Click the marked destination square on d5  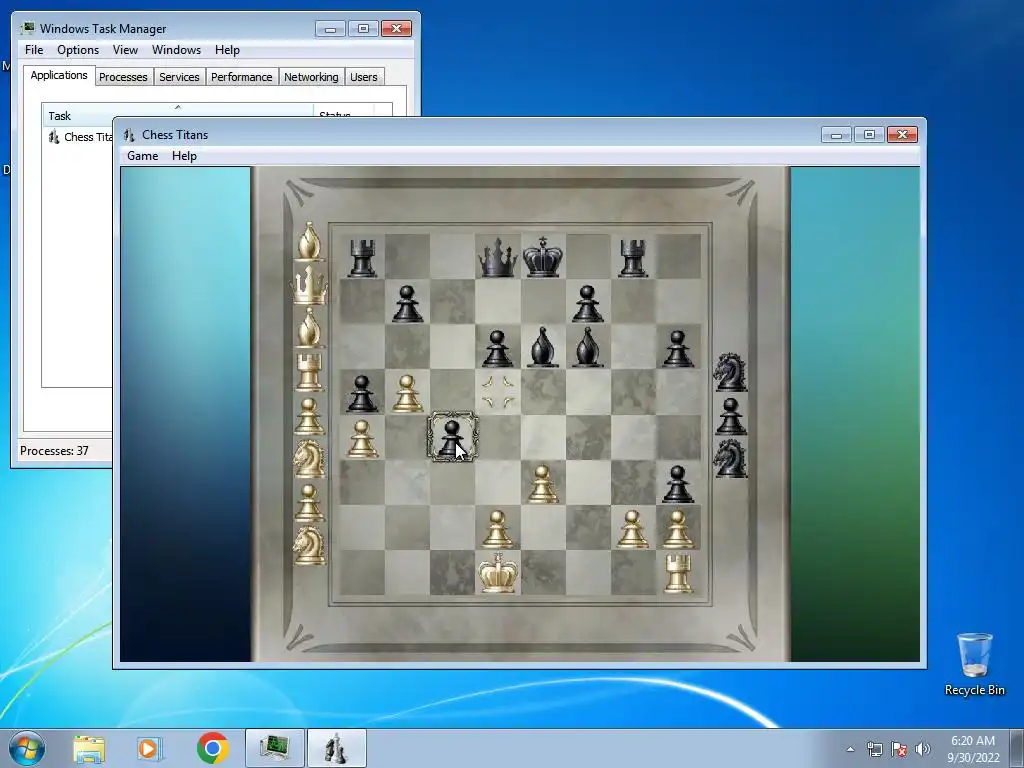point(498,392)
